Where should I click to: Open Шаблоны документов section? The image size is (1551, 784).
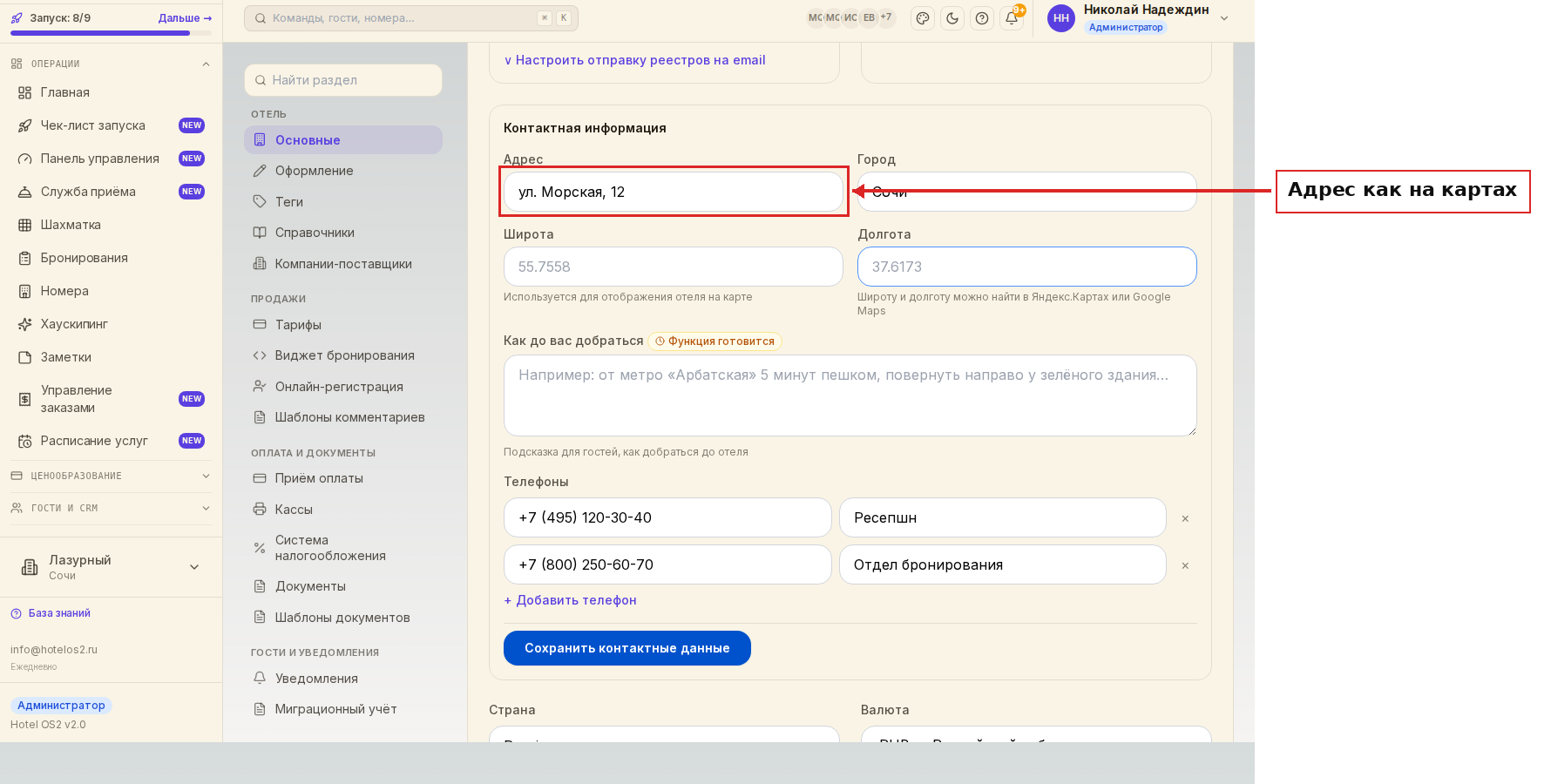[x=343, y=618]
